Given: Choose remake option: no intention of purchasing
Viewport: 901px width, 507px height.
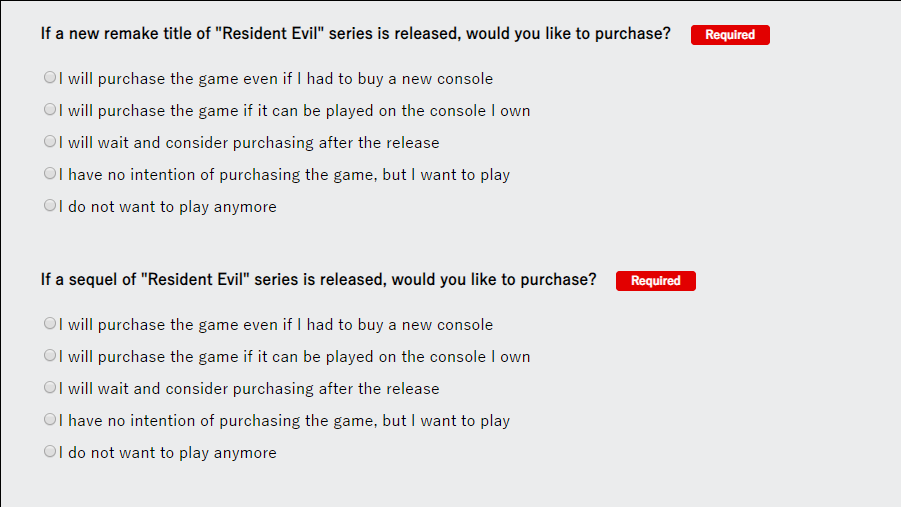Looking at the screenshot, I should [x=50, y=173].
